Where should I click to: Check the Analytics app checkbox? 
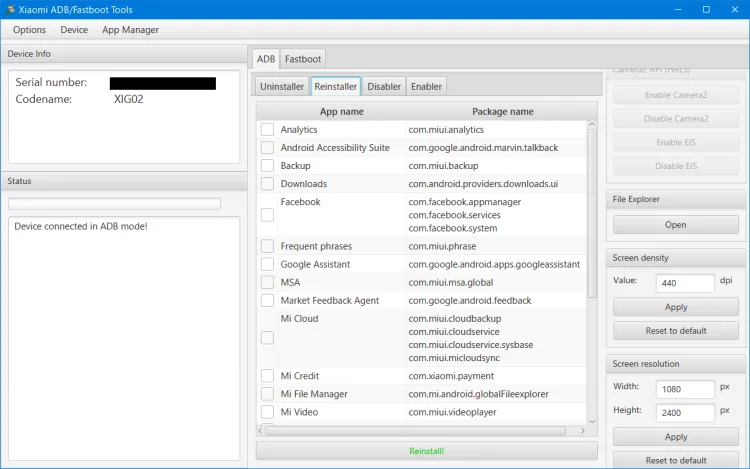pos(267,130)
